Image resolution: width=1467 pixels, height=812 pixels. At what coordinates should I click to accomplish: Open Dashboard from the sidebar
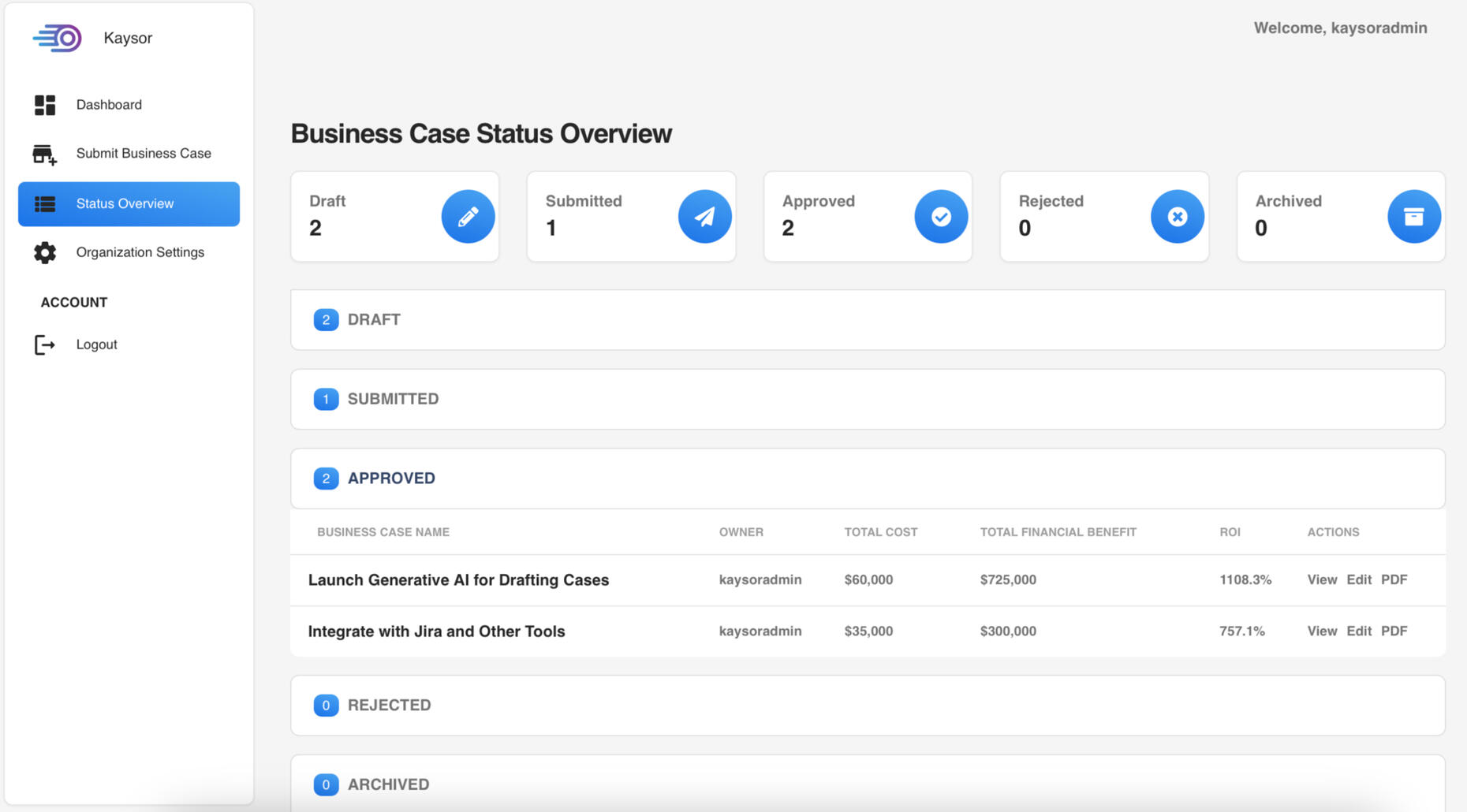pos(109,105)
